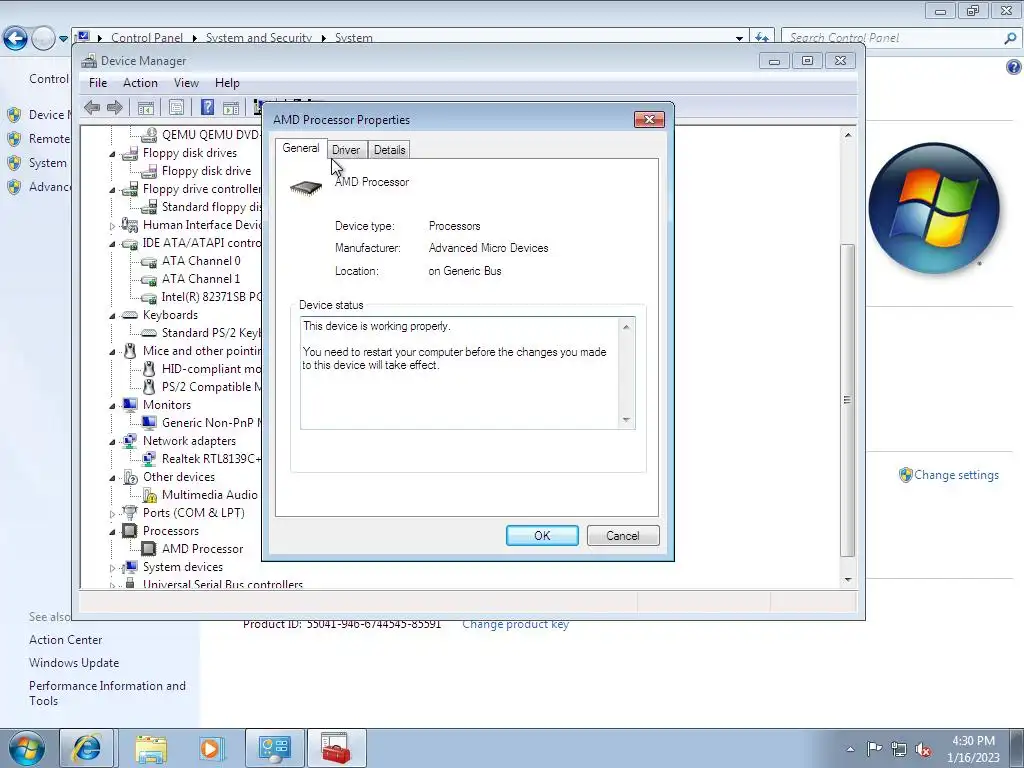Switch to the Driver tab
1024x768 pixels.
coord(346,150)
